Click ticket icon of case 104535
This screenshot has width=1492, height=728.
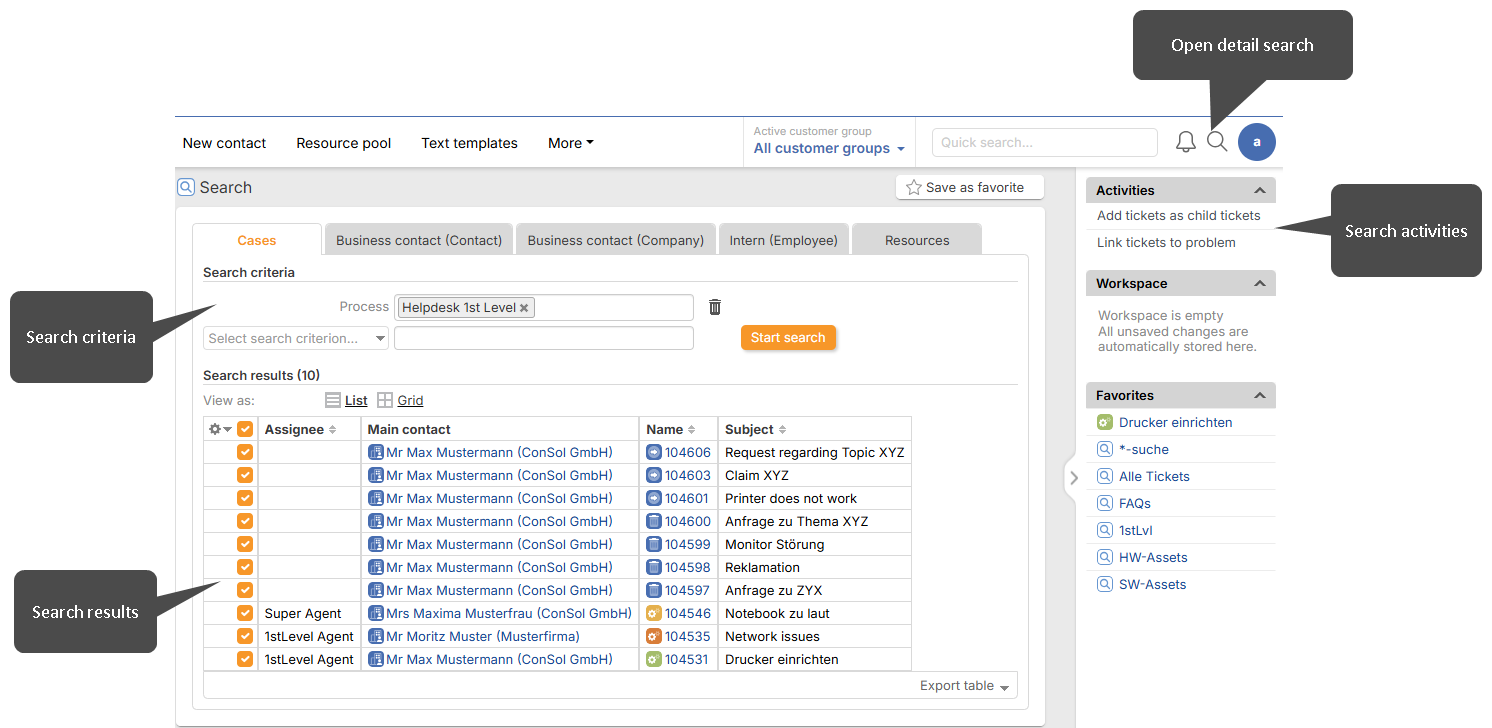tap(654, 636)
